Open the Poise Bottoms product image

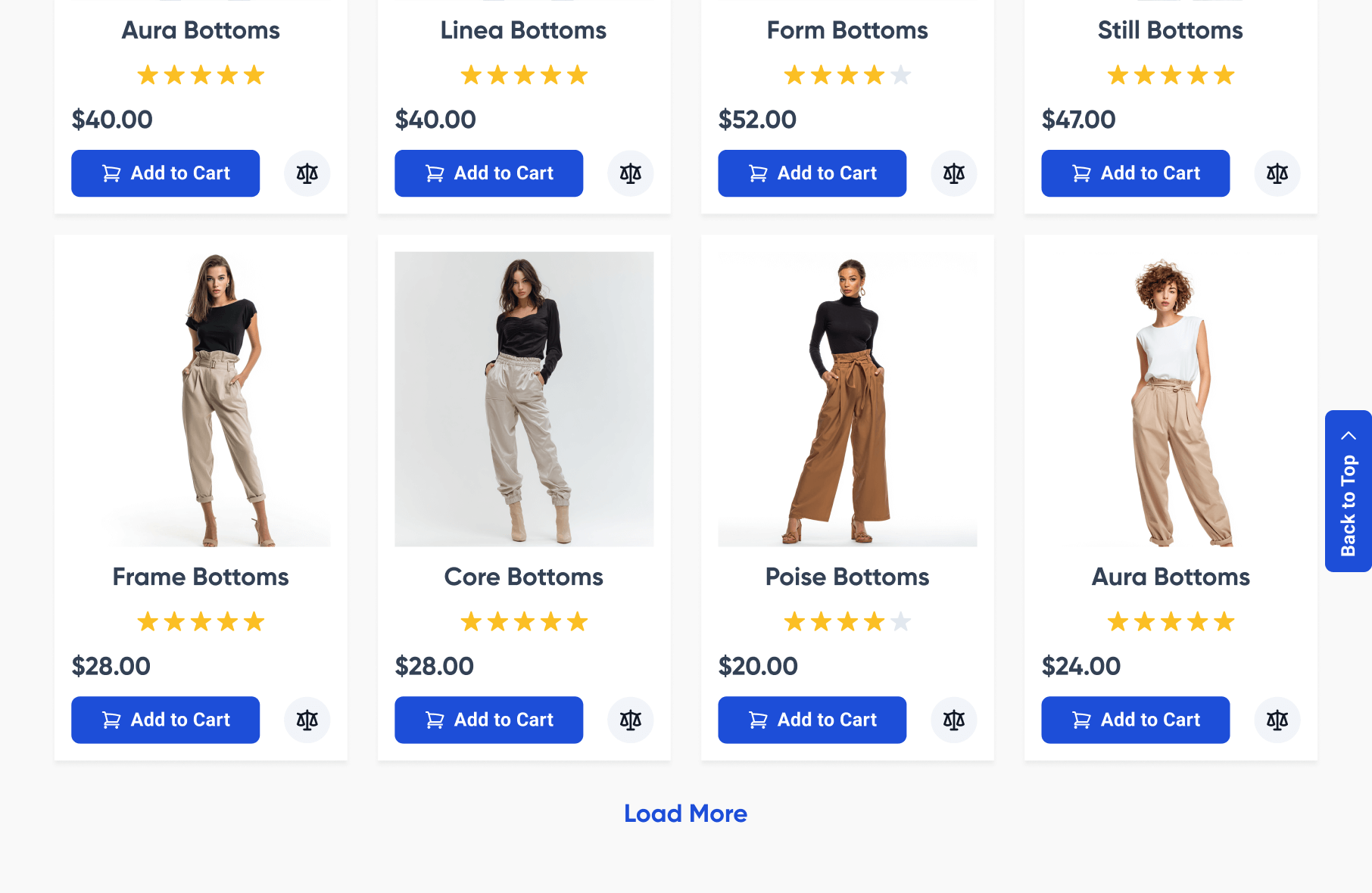click(847, 399)
